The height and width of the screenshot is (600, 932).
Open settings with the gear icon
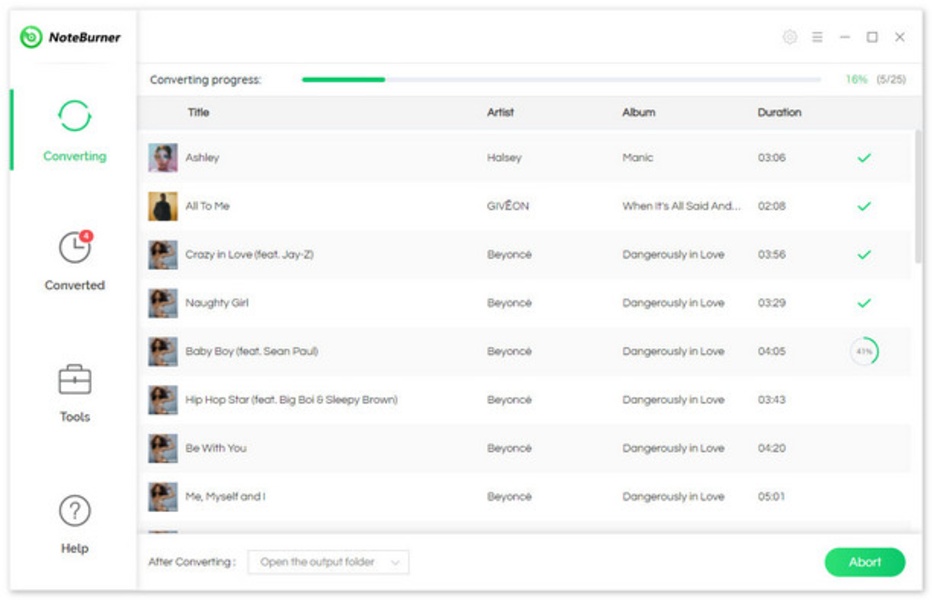pos(789,37)
